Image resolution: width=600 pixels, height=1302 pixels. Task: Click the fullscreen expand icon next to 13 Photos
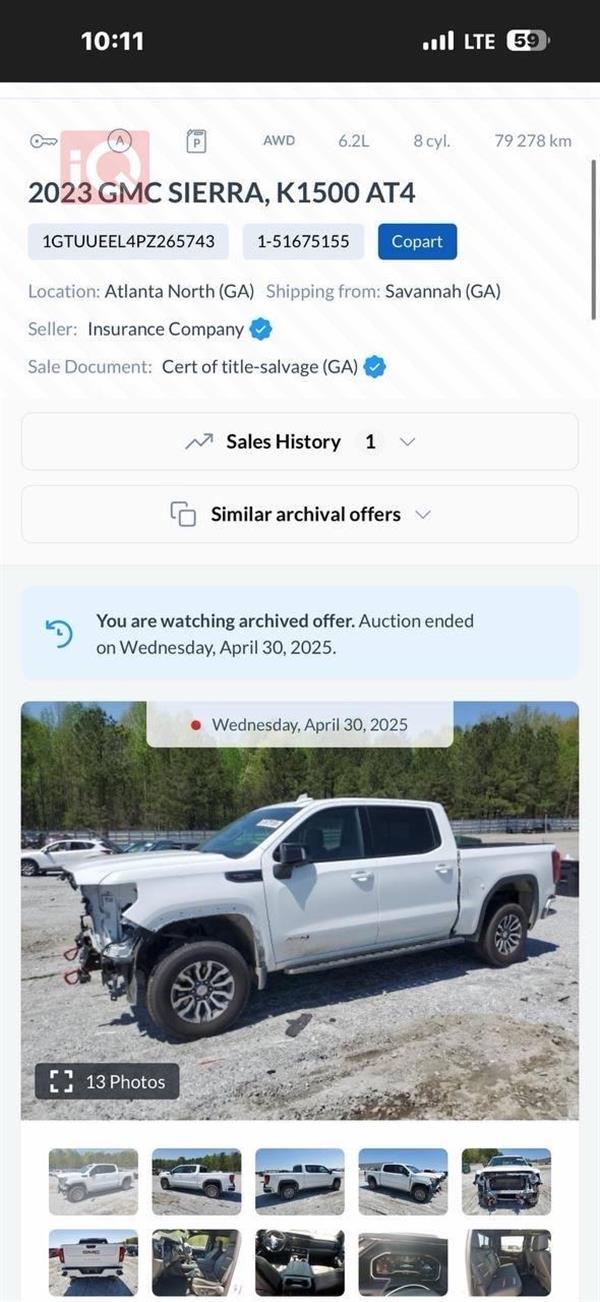point(62,1081)
